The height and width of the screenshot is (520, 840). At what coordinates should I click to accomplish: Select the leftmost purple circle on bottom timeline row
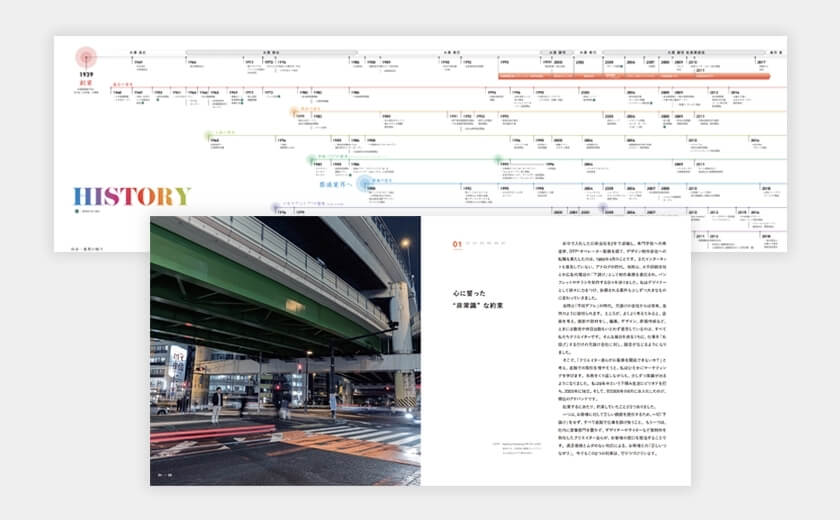pos(276,207)
